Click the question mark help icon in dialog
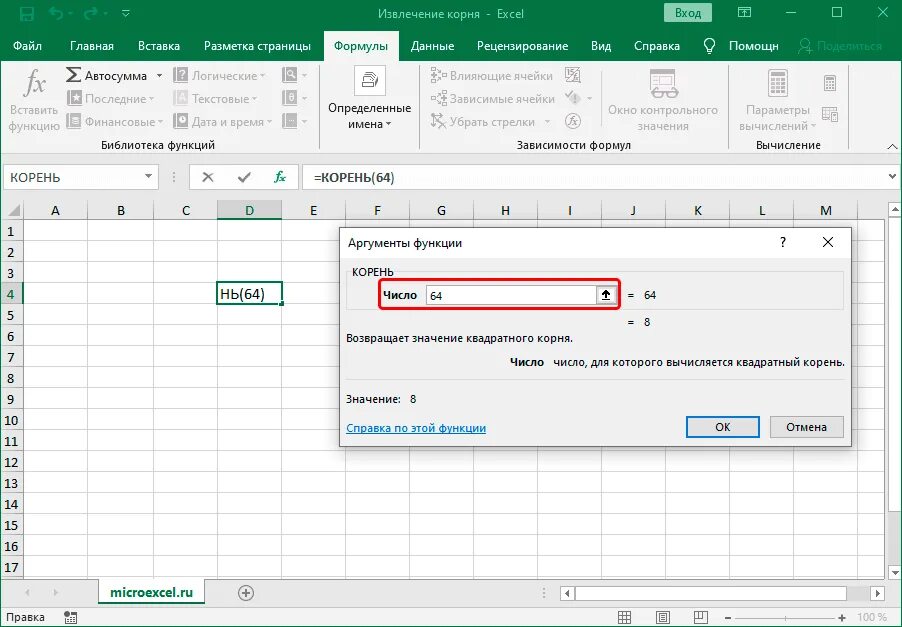 point(782,242)
